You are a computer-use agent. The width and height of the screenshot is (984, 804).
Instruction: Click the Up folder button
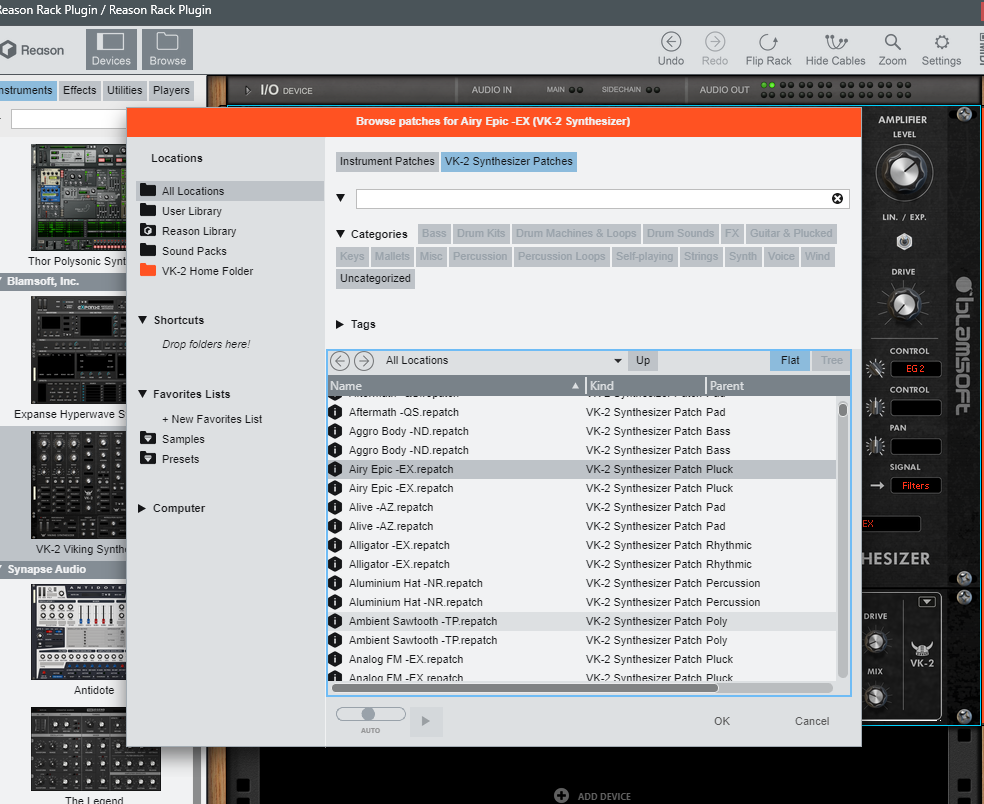pos(643,360)
